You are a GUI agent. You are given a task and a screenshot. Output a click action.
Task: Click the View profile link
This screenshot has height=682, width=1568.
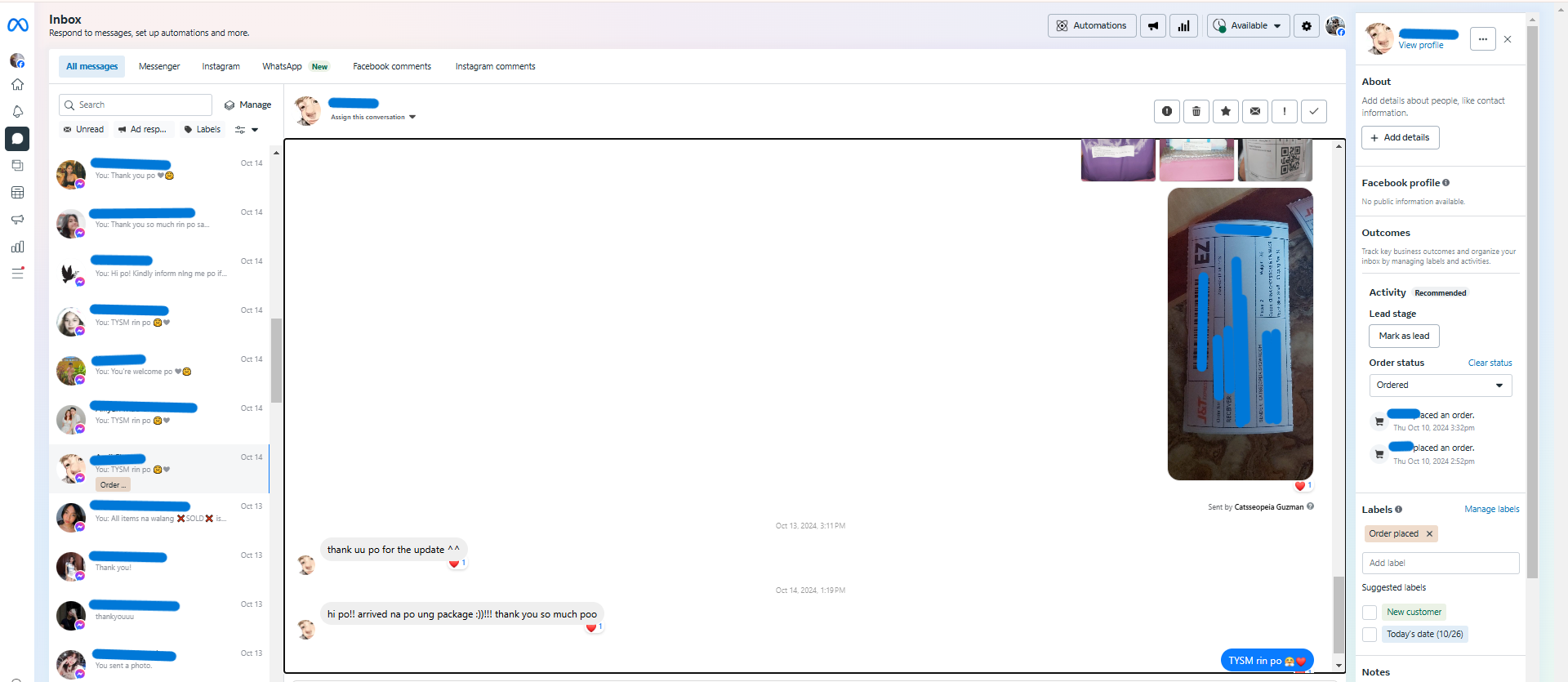1420,46
